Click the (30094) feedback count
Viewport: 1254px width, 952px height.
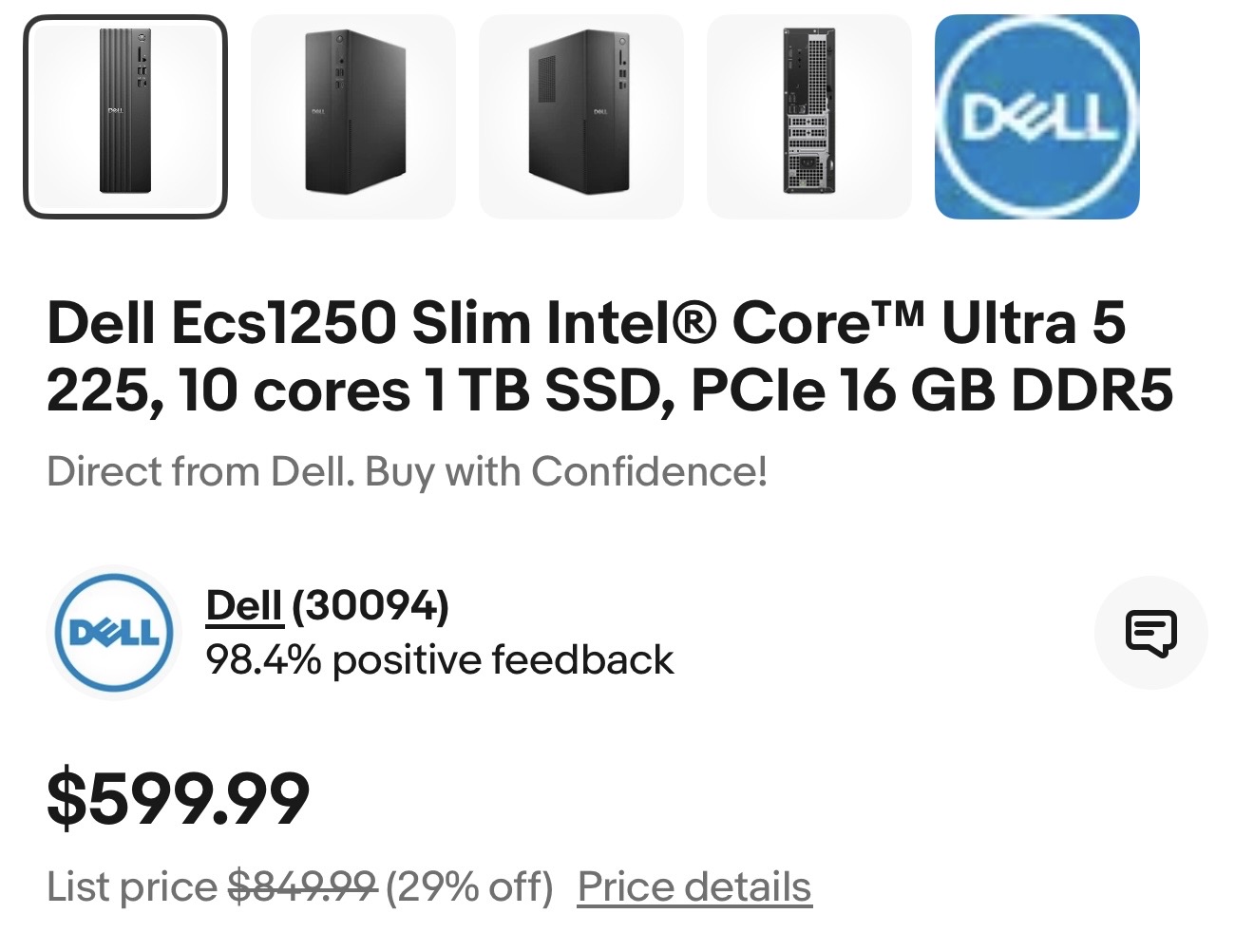coord(370,606)
